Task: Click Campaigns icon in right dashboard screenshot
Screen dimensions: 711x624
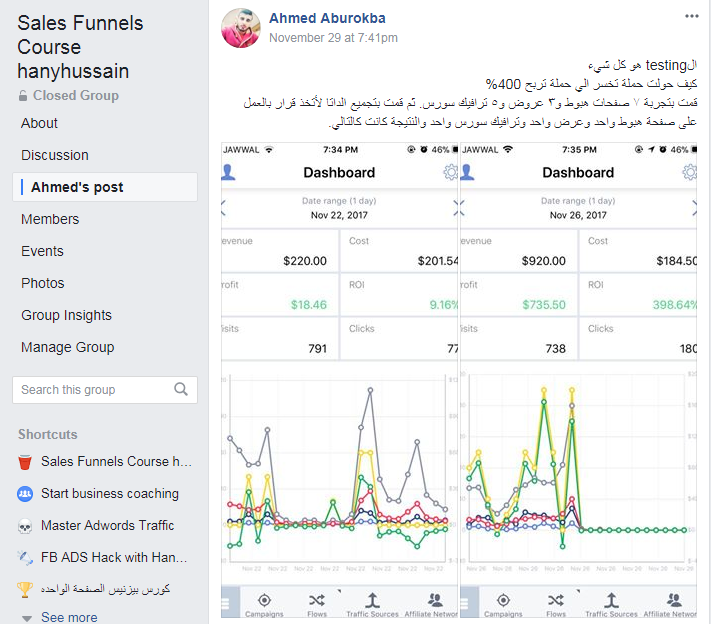Action: coord(503,600)
